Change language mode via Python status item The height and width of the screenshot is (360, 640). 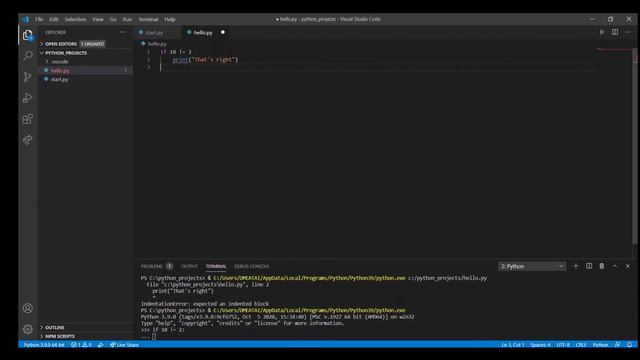(x=600, y=345)
